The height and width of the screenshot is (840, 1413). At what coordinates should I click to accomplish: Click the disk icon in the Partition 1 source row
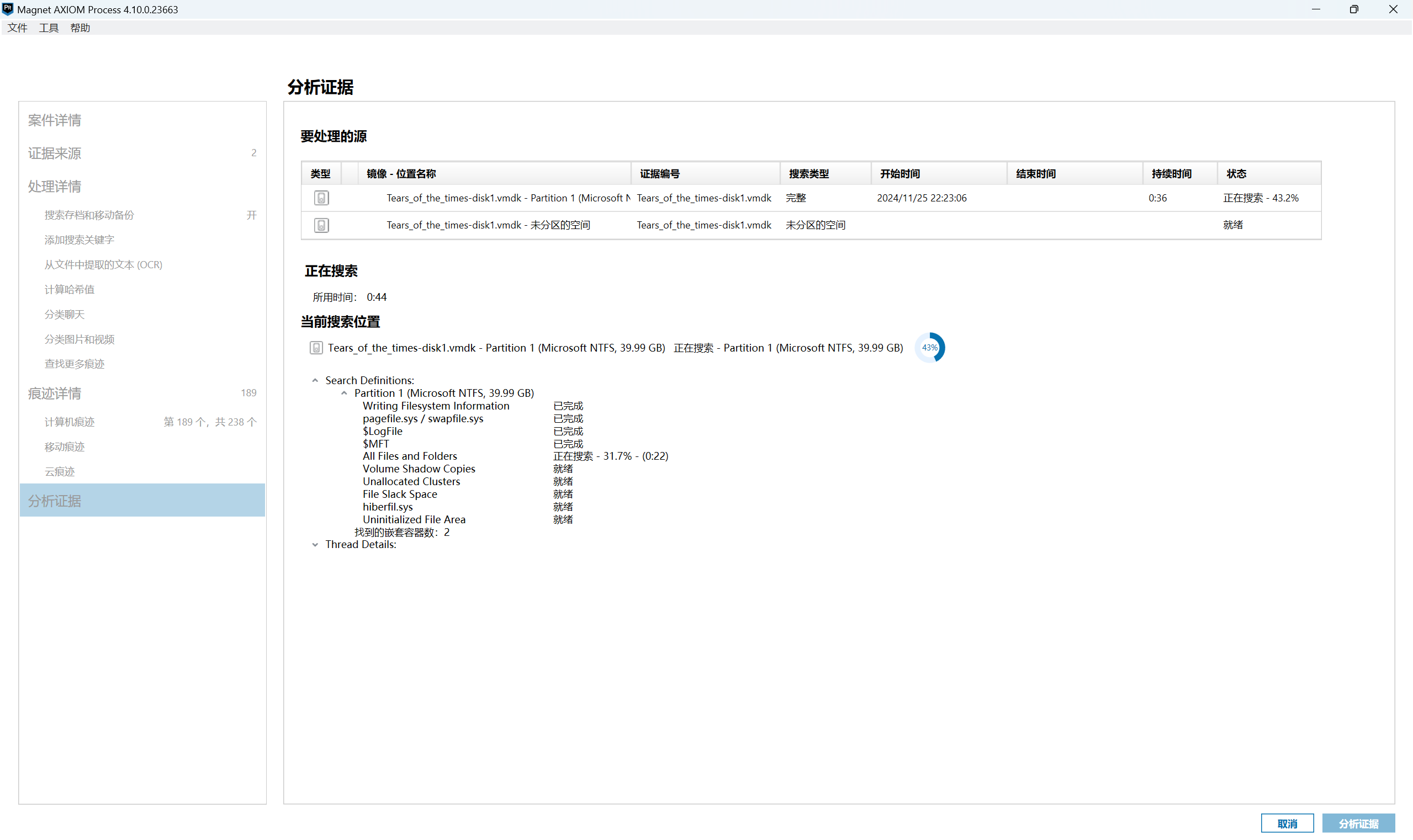click(321, 198)
